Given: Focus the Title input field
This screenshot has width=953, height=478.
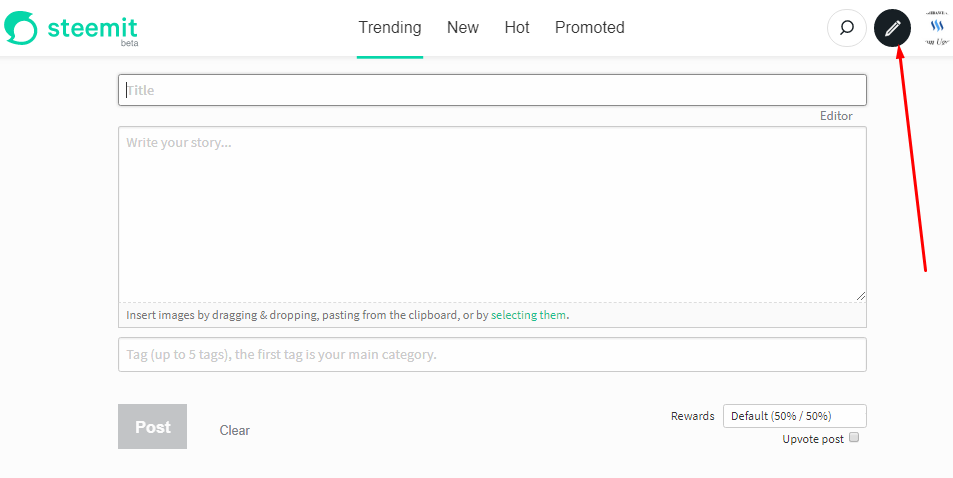Looking at the screenshot, I should click(492, 90).
